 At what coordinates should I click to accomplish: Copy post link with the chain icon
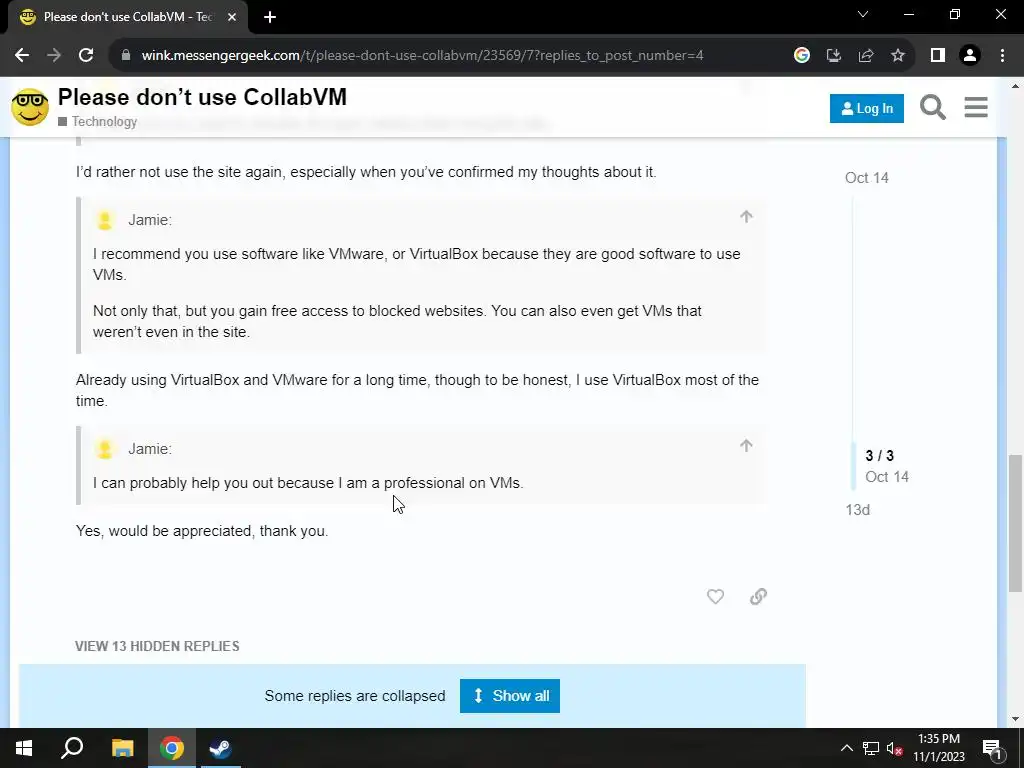coord(758,596)
